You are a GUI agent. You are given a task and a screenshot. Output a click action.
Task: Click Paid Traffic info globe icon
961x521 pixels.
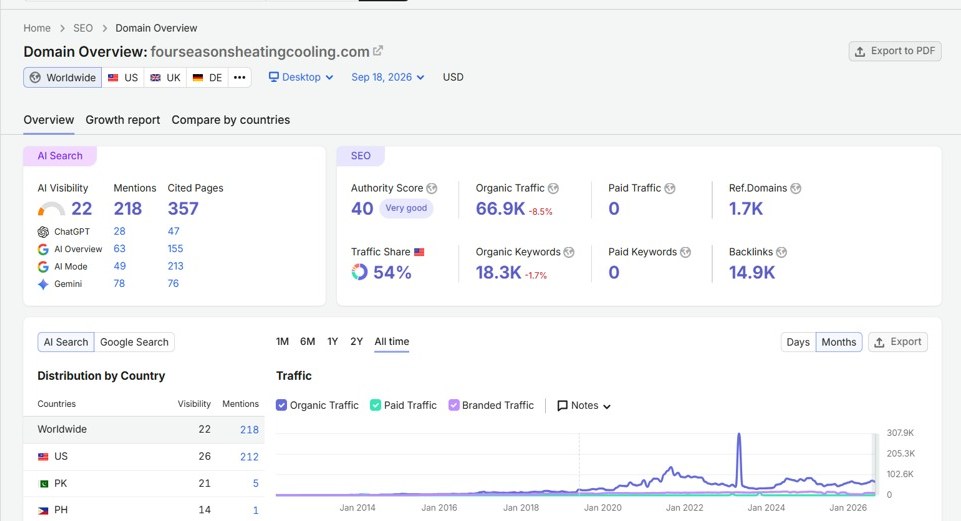point(670,188)
